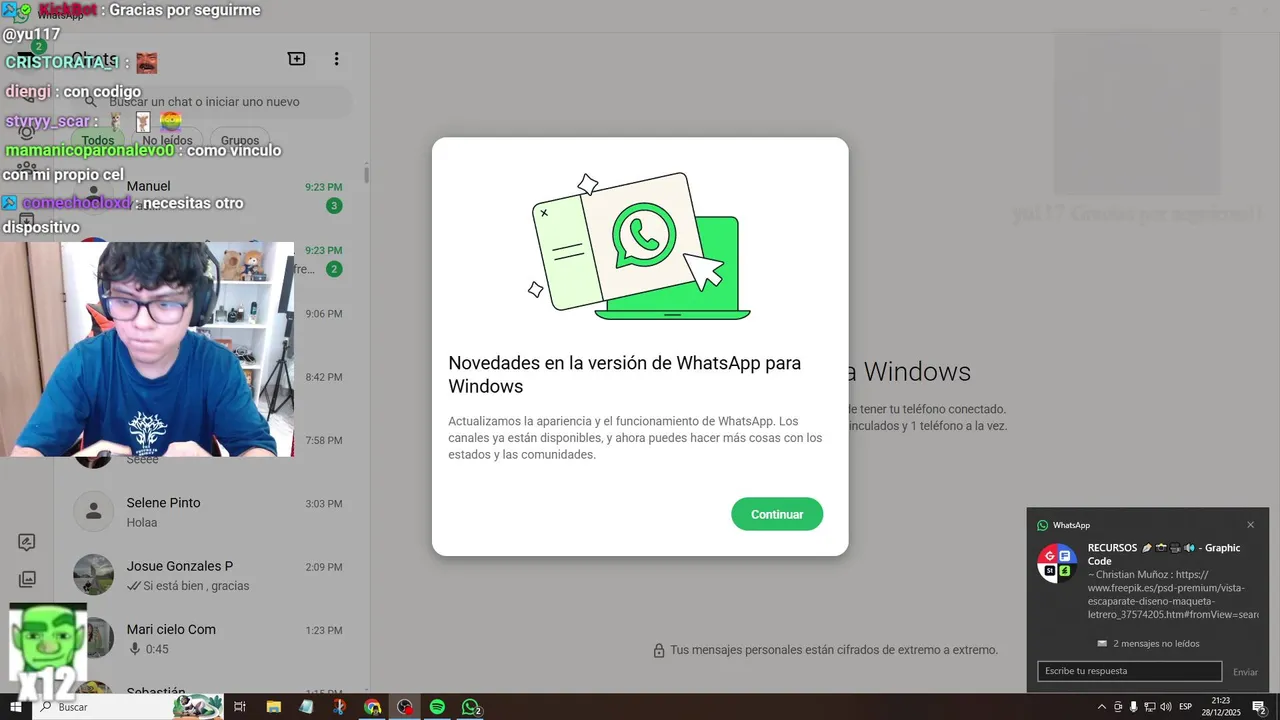
Task: Click the 8:42 PM chat timestamp
Action: tap(324, 377)
